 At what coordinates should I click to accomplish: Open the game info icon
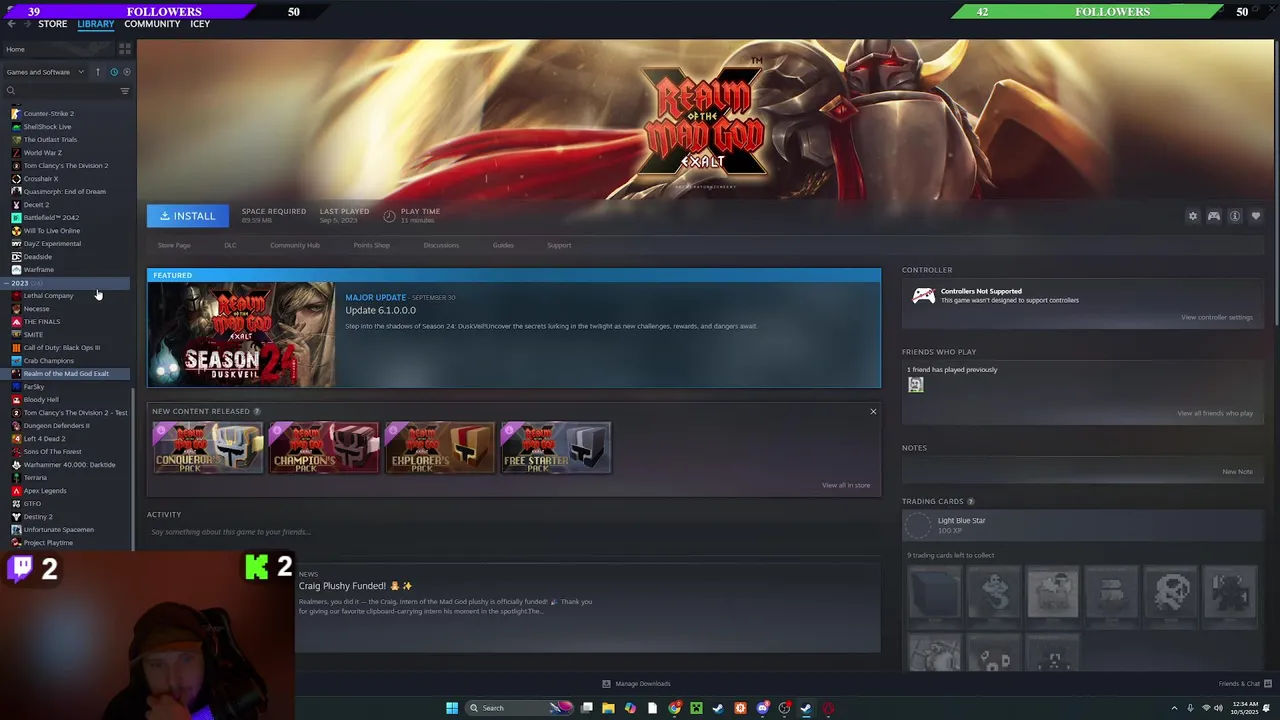click(1235, 216)
